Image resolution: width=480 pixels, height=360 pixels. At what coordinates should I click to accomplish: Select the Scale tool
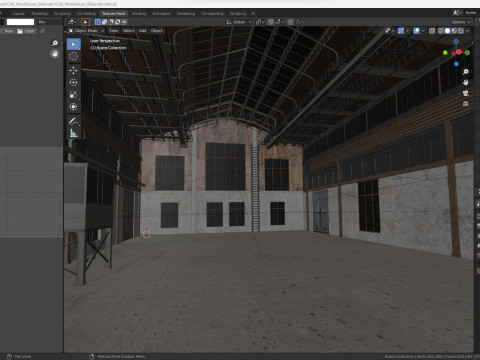point(73,95)
